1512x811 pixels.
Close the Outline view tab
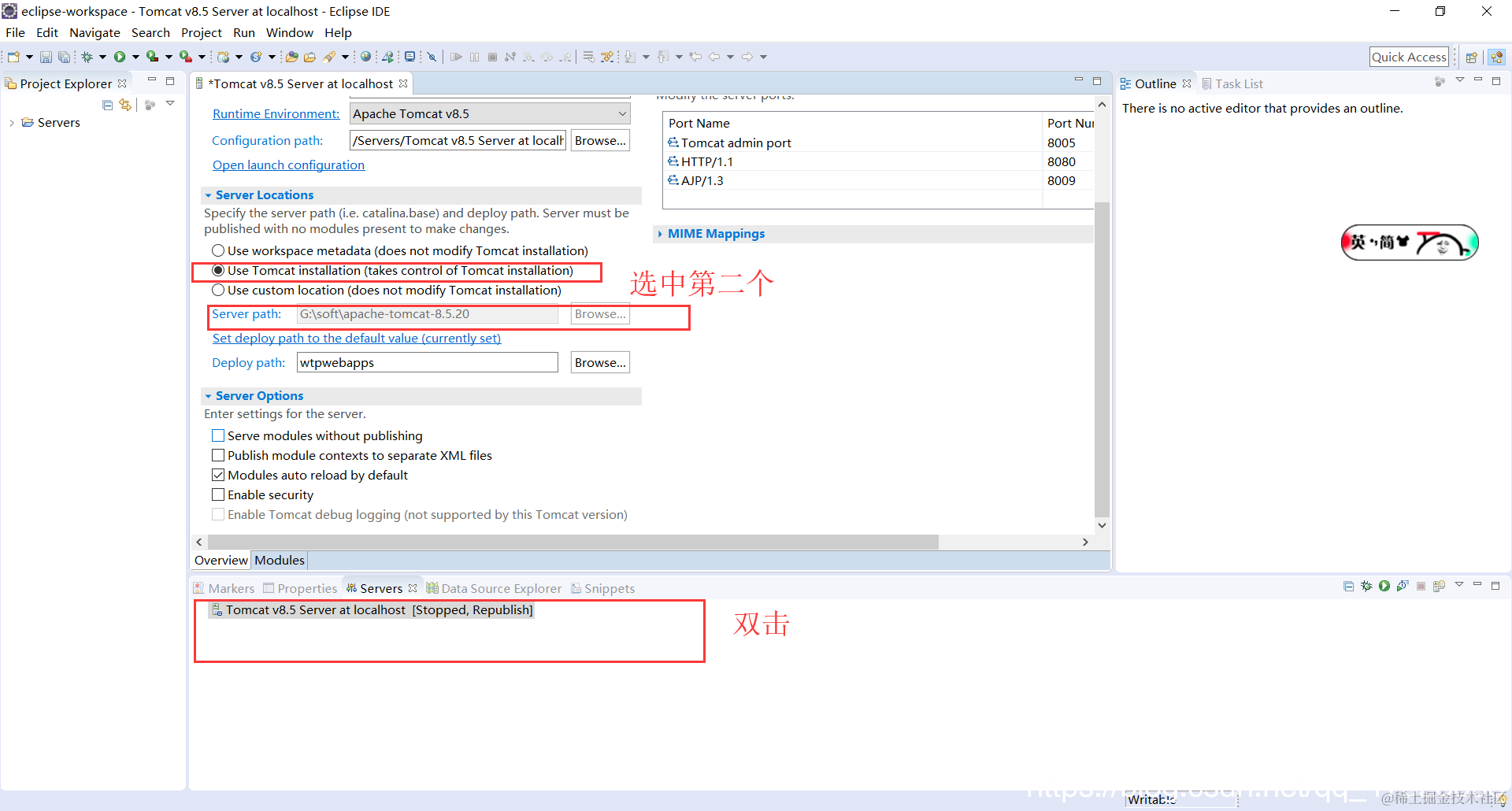pos(1187,83)
